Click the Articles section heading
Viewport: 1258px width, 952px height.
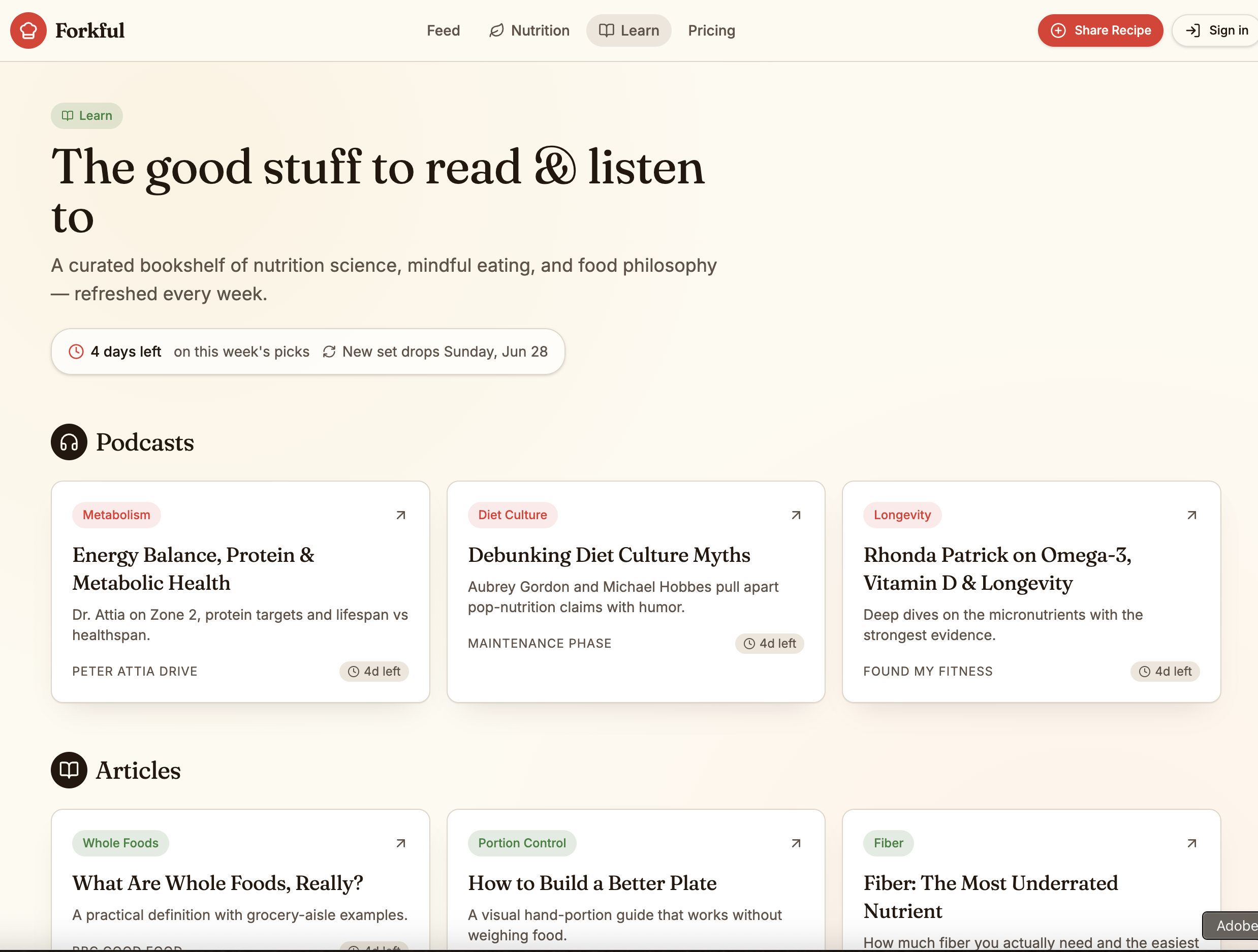coord(138,770)
